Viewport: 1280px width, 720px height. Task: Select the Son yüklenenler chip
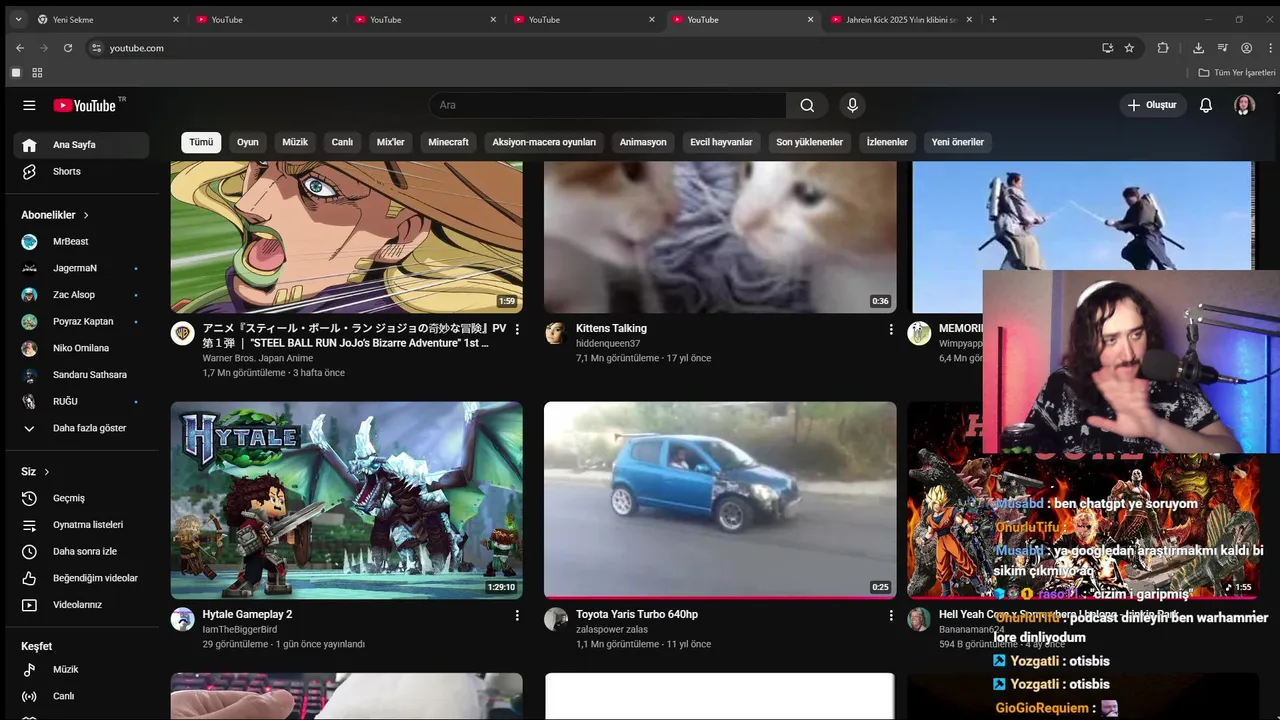[x=810, y=142]
